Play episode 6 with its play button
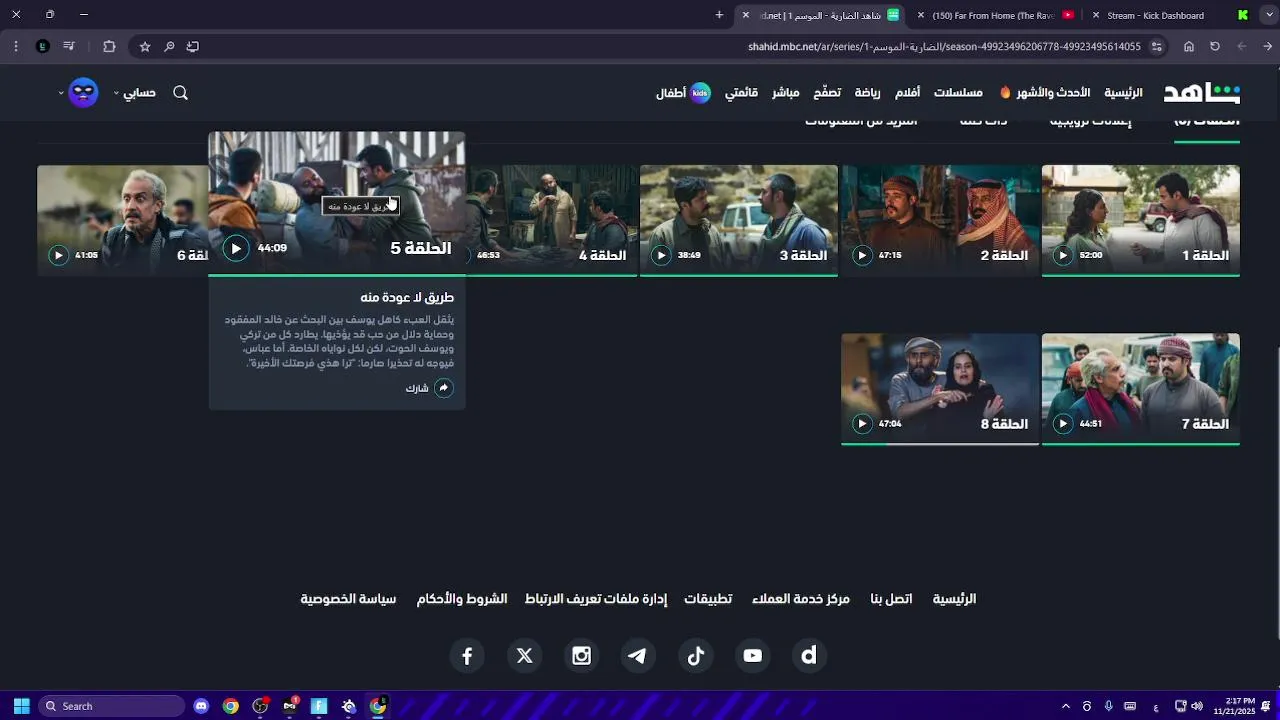 (58, 255)
